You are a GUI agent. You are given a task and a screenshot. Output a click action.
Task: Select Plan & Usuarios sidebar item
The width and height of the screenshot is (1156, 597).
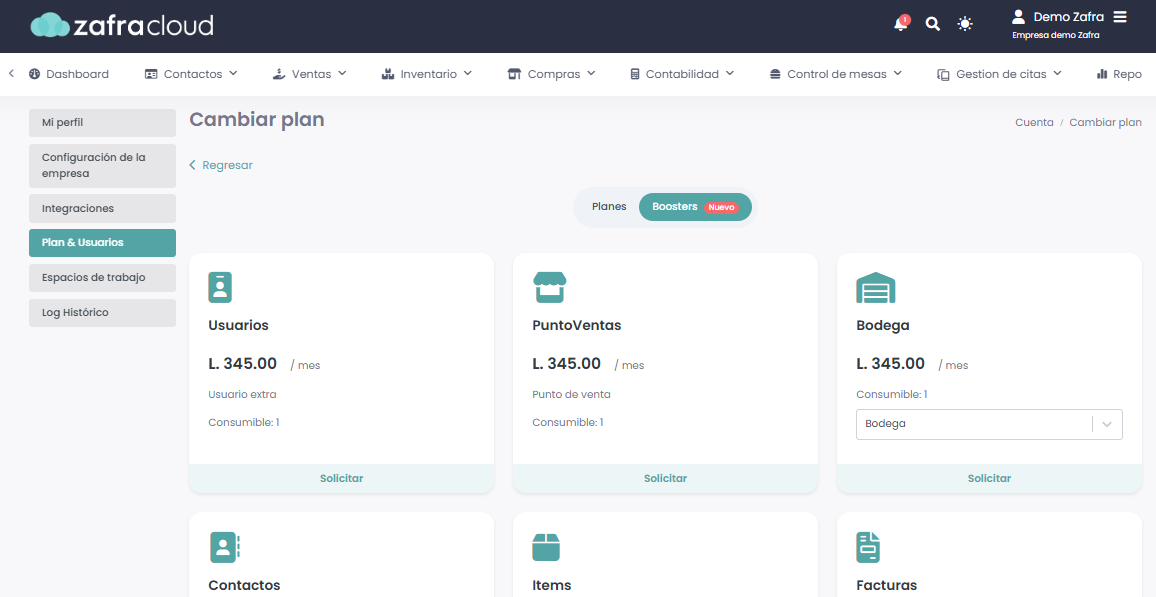[x=102, y=242]
